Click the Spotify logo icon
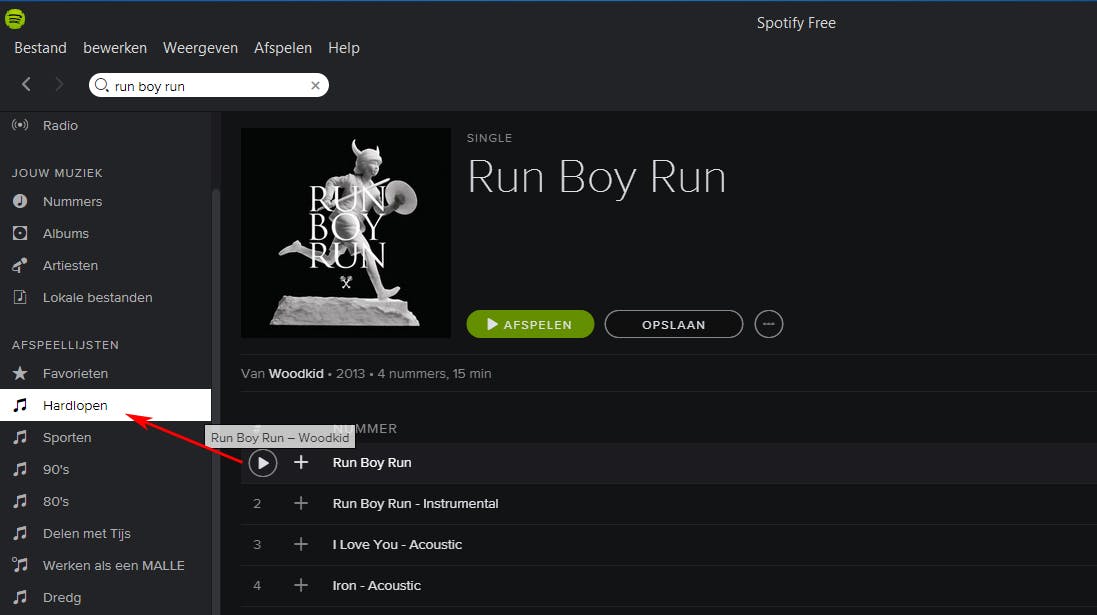The height and width of the screenshot is (615, 1097). pos(15,19)
